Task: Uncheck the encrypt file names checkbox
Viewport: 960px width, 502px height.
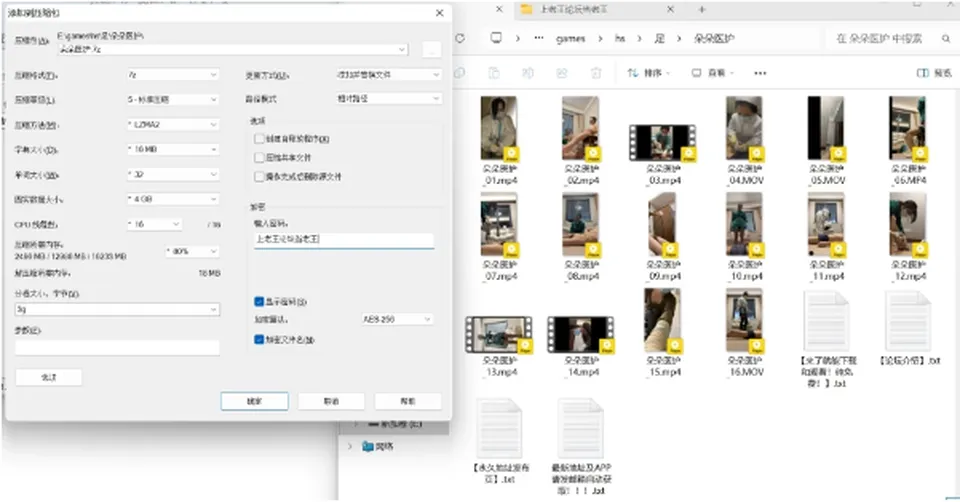Action: [259, 339]
